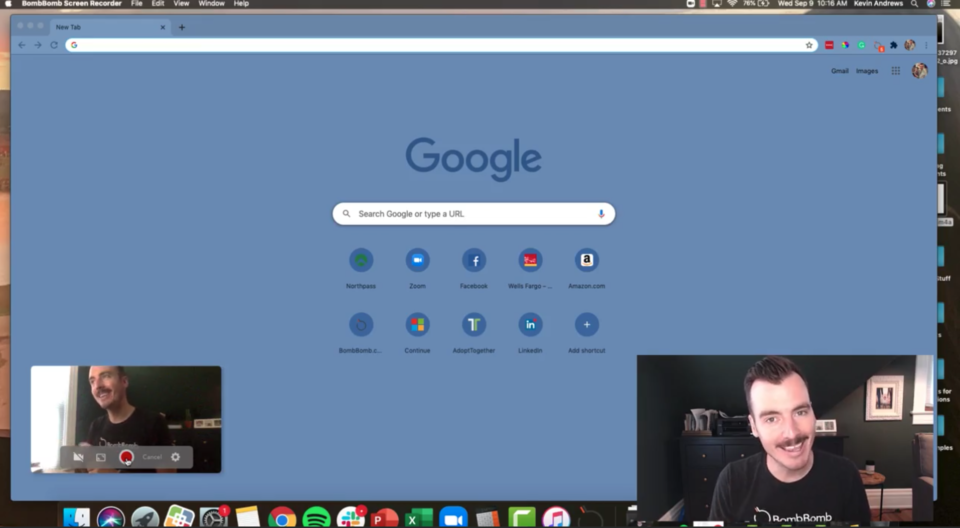Launch Siri from the Dock

[111, 518]
